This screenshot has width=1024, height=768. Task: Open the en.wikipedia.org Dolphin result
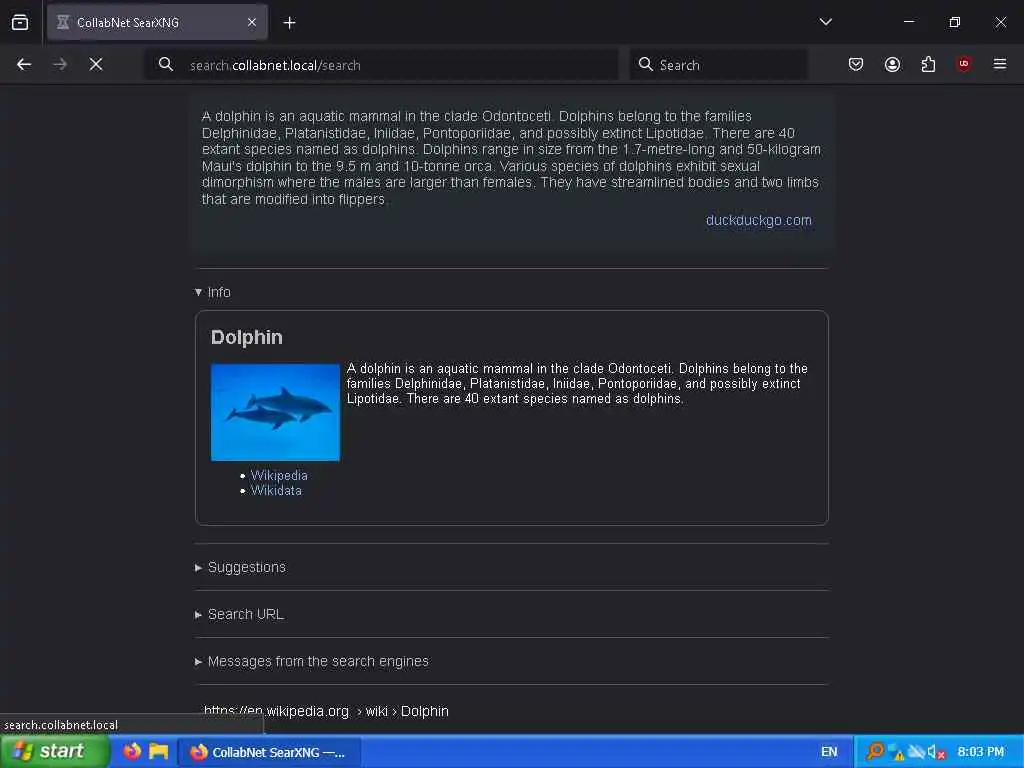coord(326,711)
